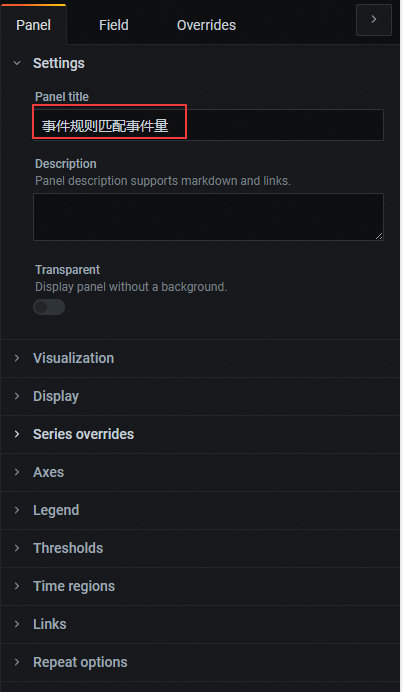The height and width of the screenshot is (692, 403).
Task: Toggle the Transparent background switch
Action: tap(49, 307)
